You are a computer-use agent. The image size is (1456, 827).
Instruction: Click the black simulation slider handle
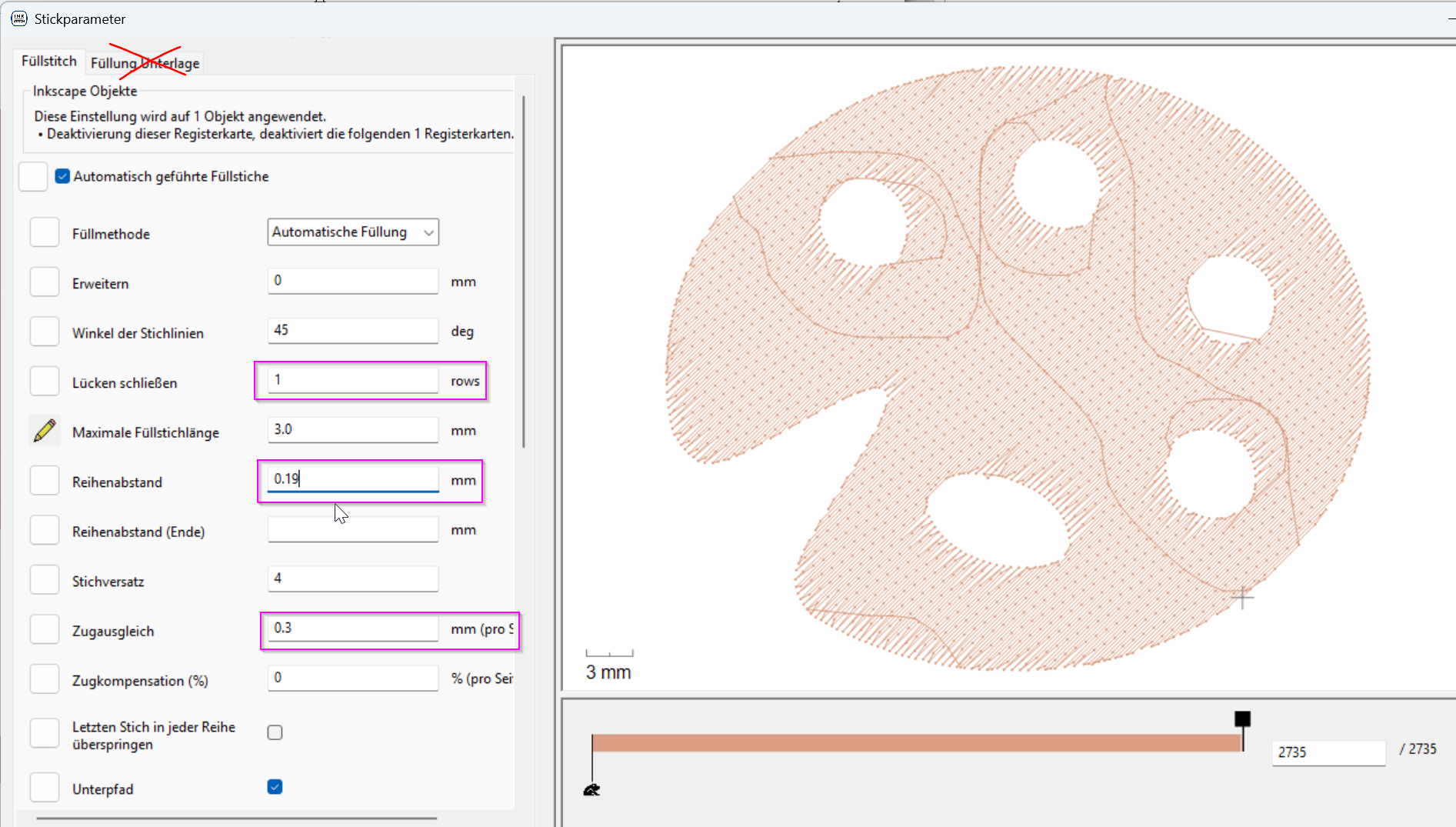point(1242,719)
